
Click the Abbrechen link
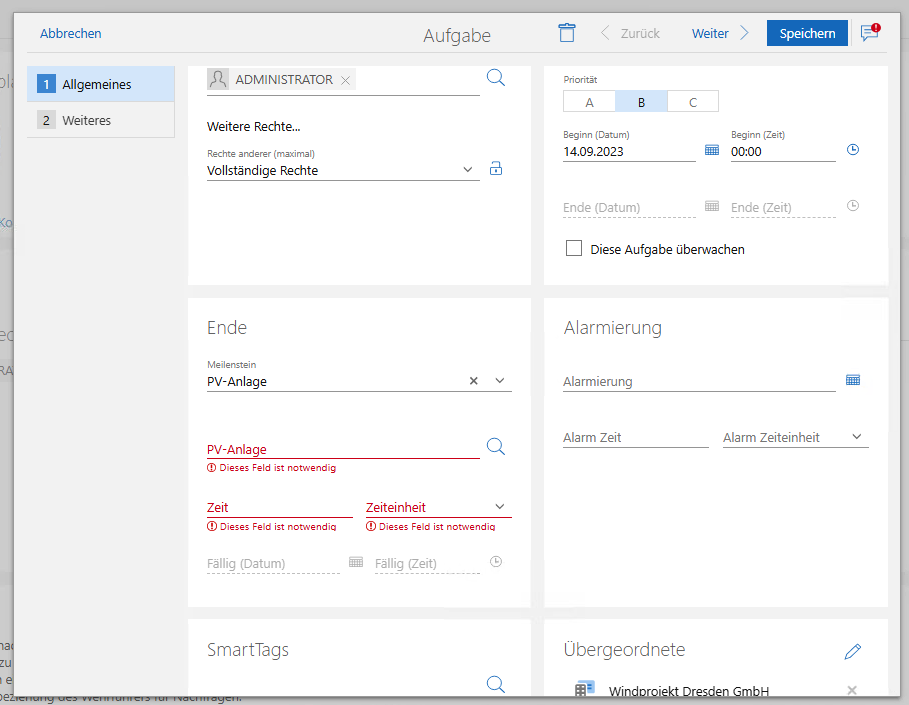tap(70, 33)
